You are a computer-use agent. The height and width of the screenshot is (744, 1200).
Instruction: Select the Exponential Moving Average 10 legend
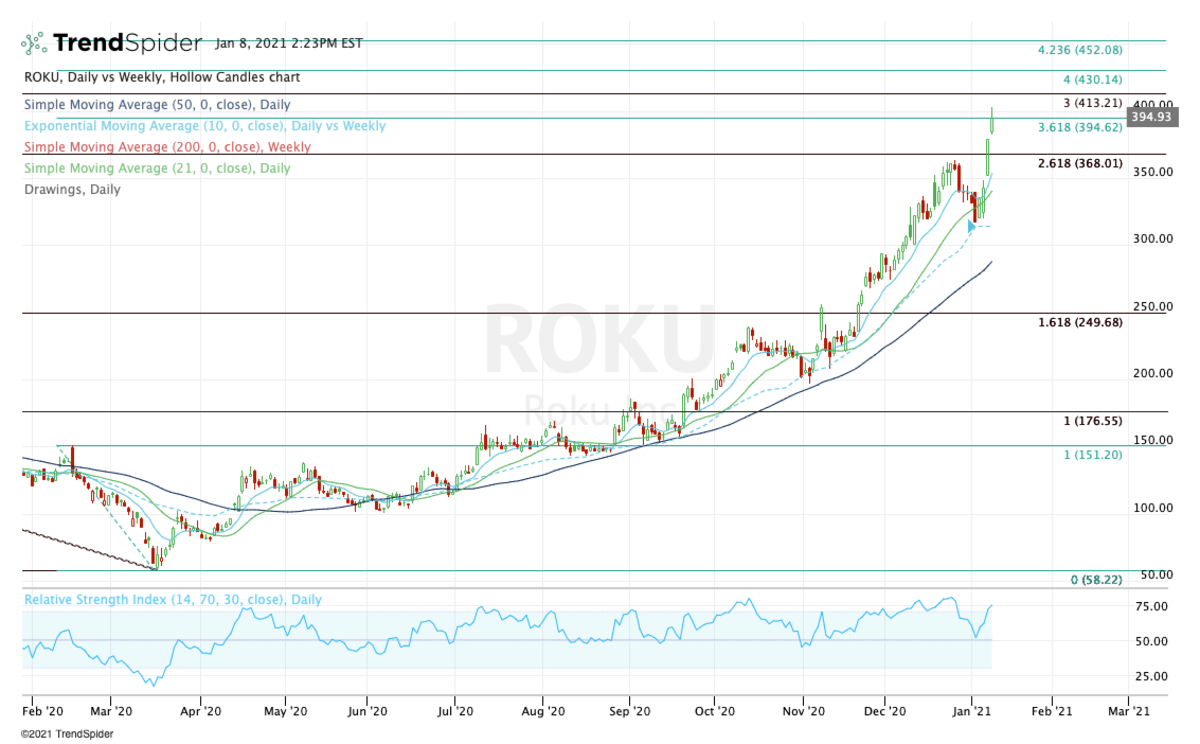tap(204, 126)
